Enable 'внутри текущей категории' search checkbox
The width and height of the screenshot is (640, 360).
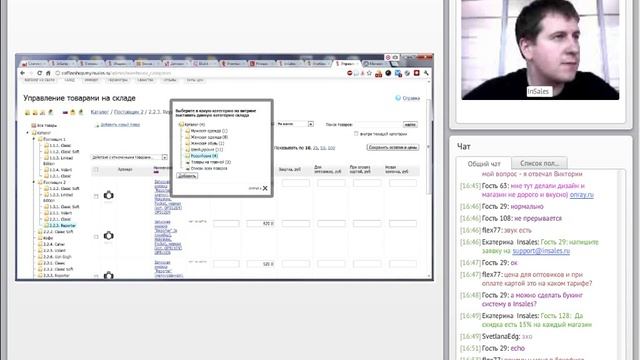[356, 133]
